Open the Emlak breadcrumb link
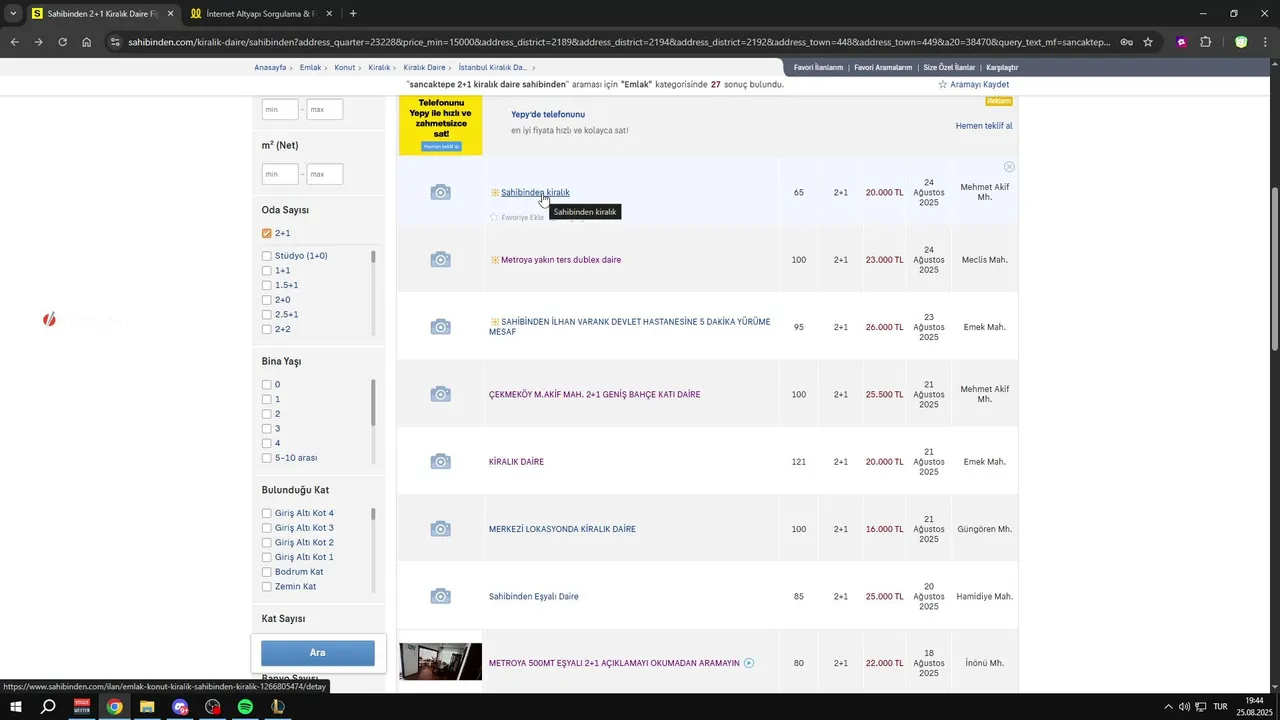 (x=310, y=67)
